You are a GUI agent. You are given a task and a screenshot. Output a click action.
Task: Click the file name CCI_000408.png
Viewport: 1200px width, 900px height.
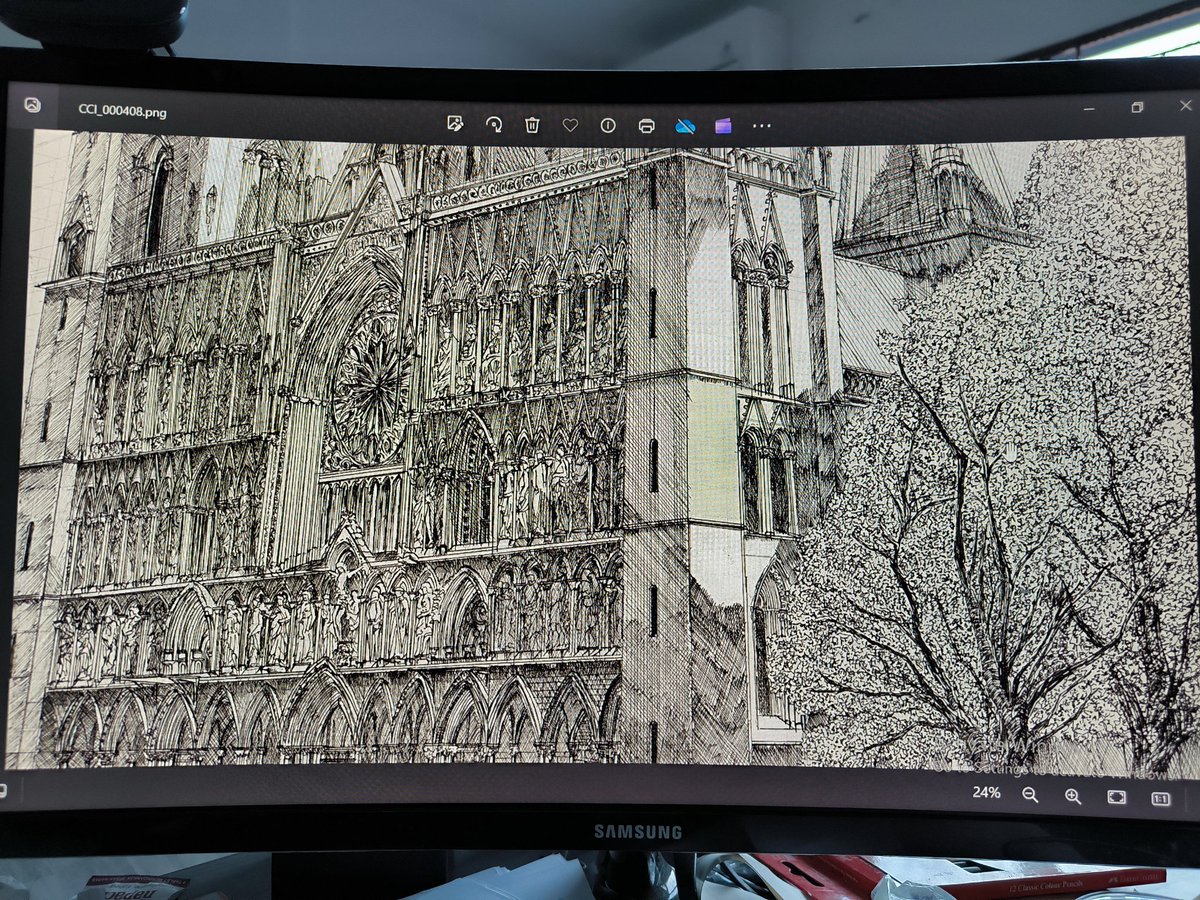123,111
